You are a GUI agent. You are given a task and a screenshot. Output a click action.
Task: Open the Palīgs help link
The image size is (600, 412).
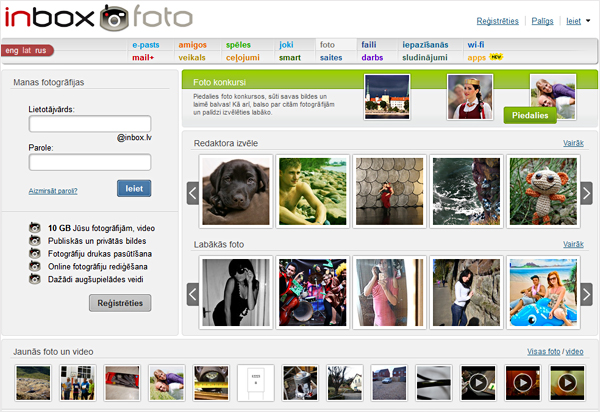pos(542,21)
